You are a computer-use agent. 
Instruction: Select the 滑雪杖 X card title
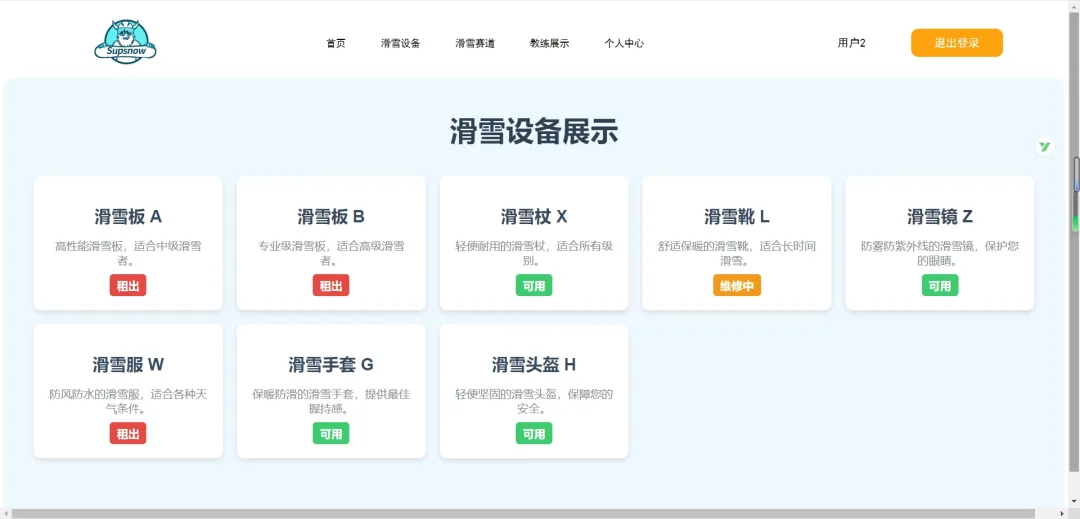[534, 217]
